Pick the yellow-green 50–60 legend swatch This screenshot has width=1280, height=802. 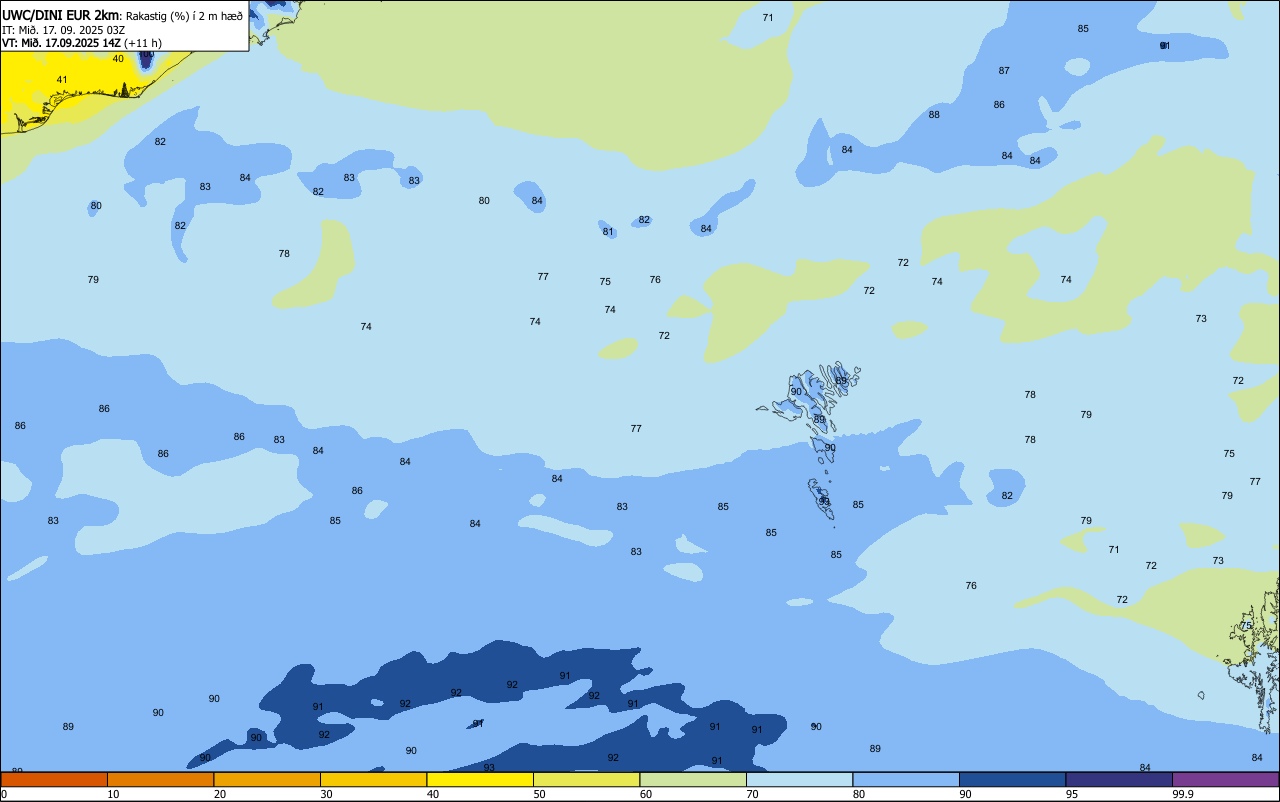(x=586, y=779)
